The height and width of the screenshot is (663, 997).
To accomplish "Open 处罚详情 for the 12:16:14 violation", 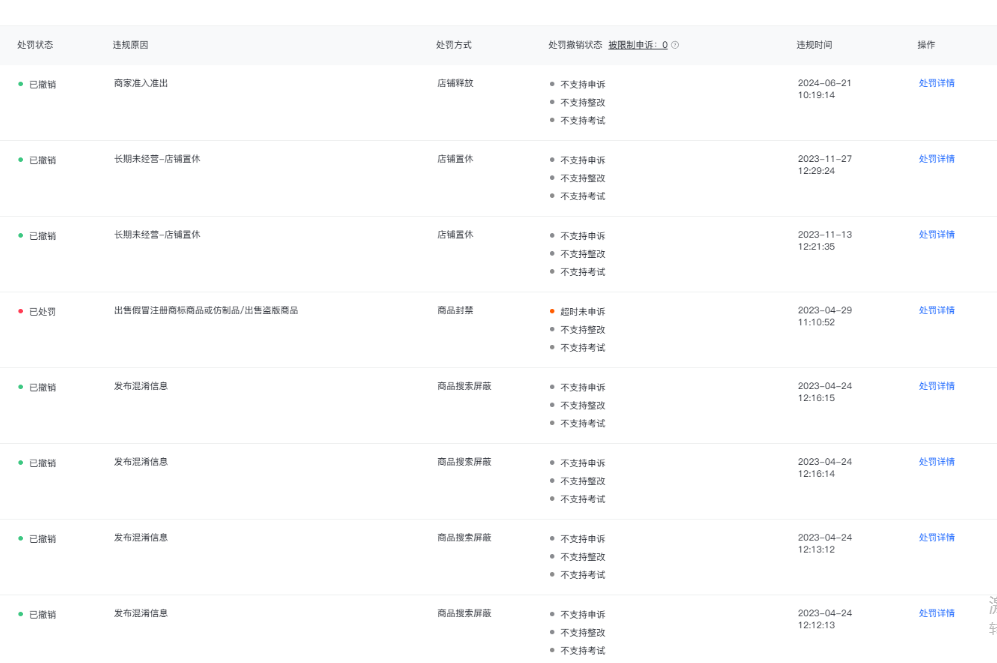I will (936, 462).
